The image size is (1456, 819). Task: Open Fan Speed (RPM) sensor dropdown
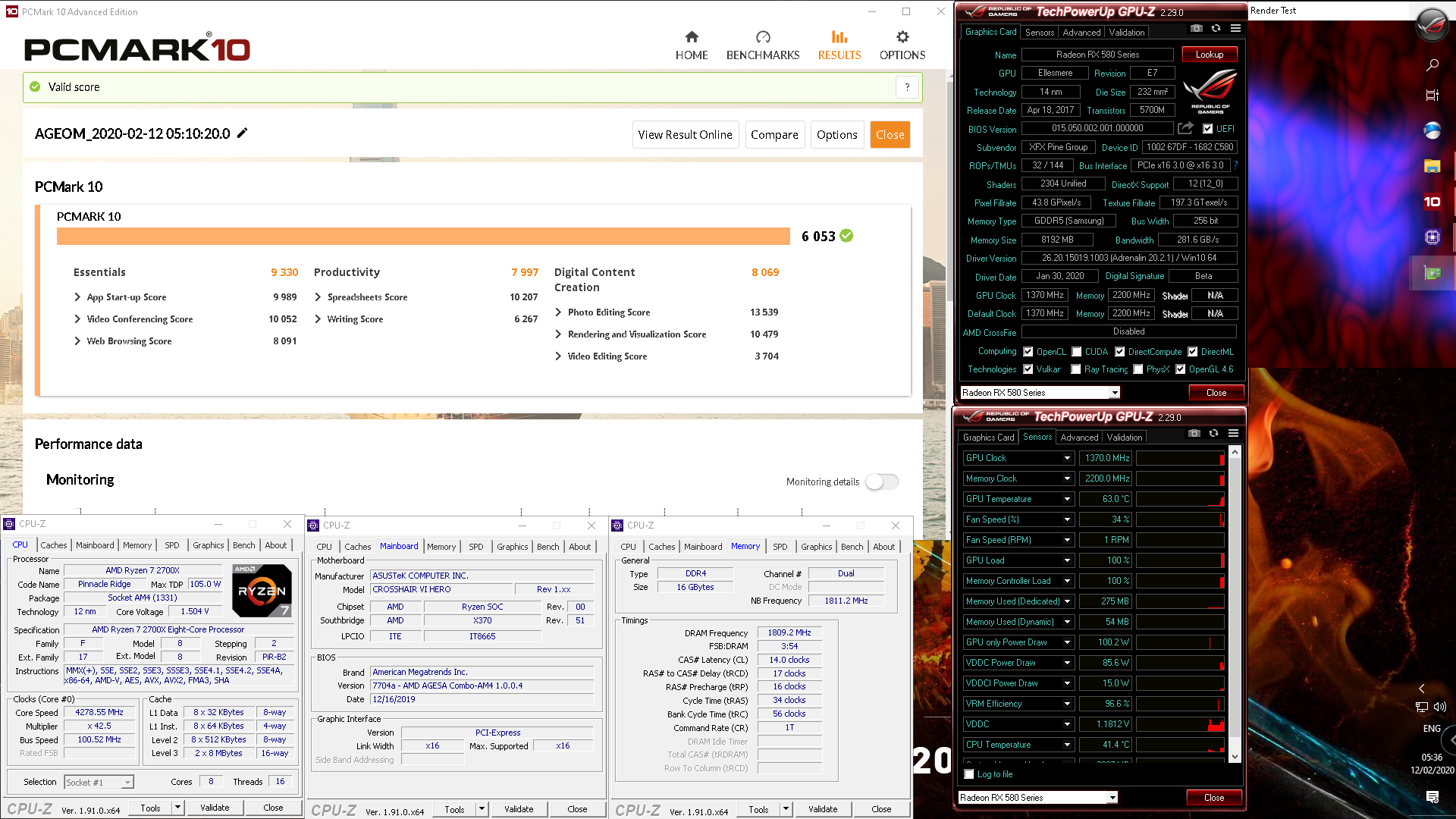click(1067, 540)
